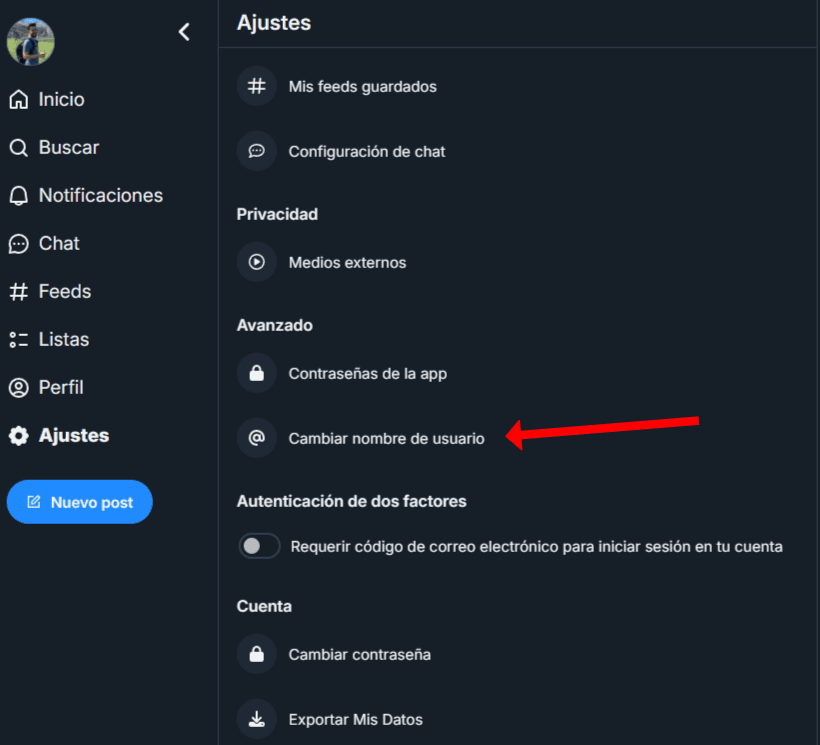
Task: Open Perfil using the profile icon
Action: (19, 387)
